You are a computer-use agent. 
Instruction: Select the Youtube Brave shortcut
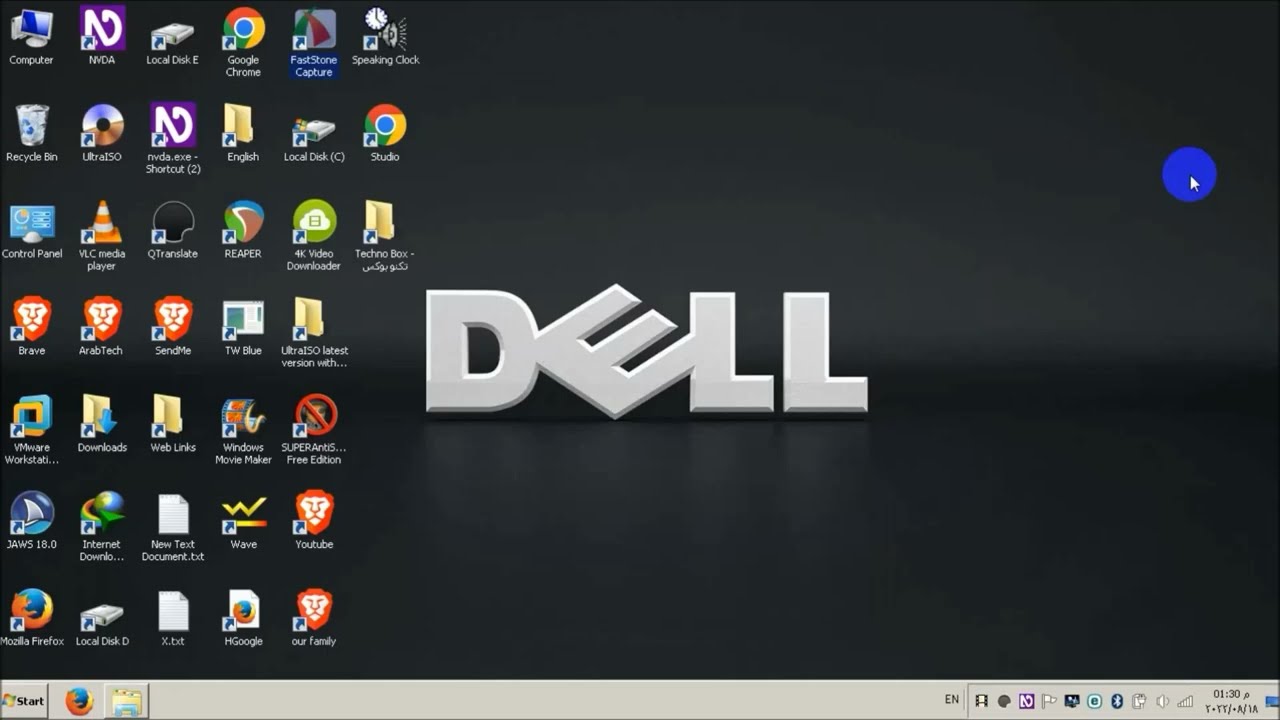(314, 522)
